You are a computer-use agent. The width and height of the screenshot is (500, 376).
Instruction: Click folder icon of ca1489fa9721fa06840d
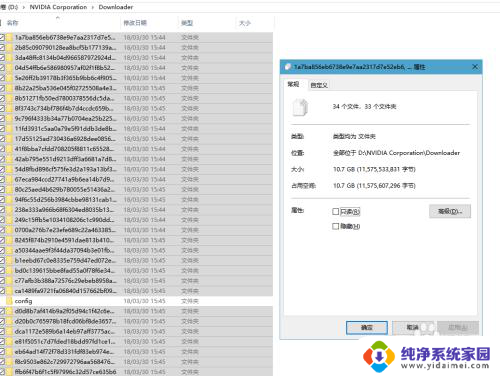(9, 291)
